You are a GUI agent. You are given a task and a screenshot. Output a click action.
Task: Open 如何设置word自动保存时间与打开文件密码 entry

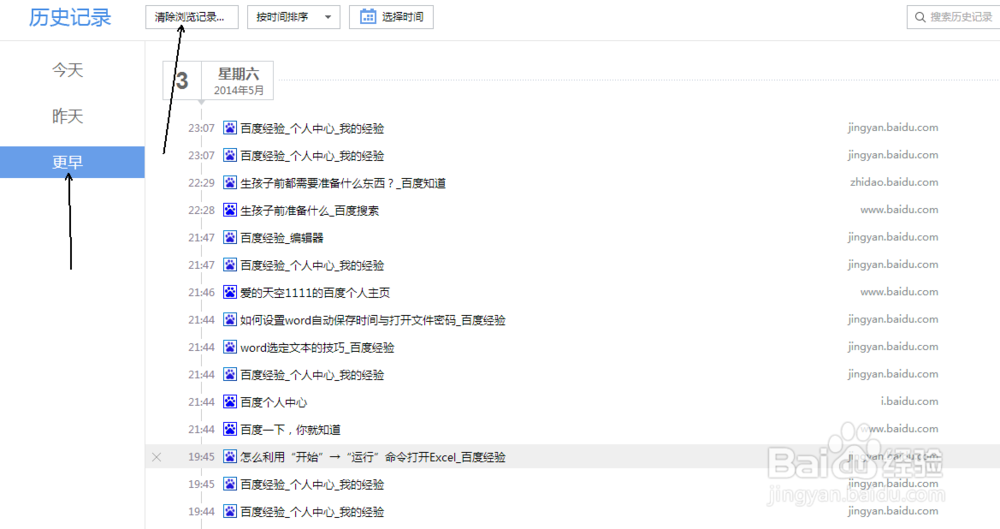373,320
